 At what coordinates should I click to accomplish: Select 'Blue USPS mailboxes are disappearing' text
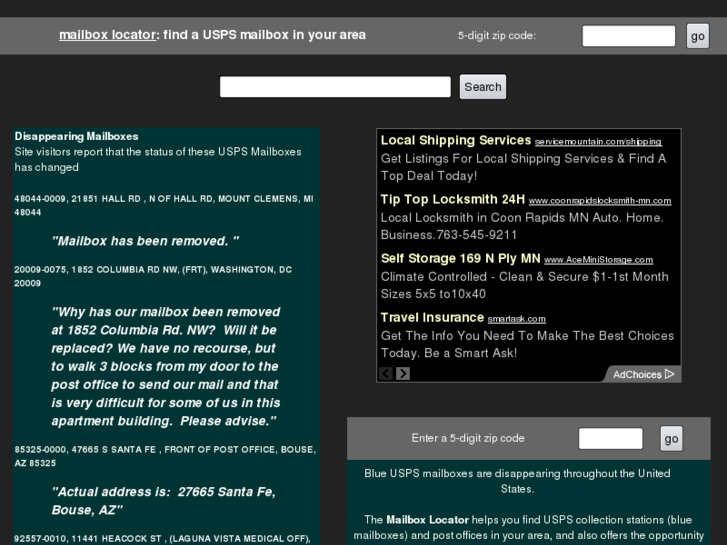click(517, 481)
